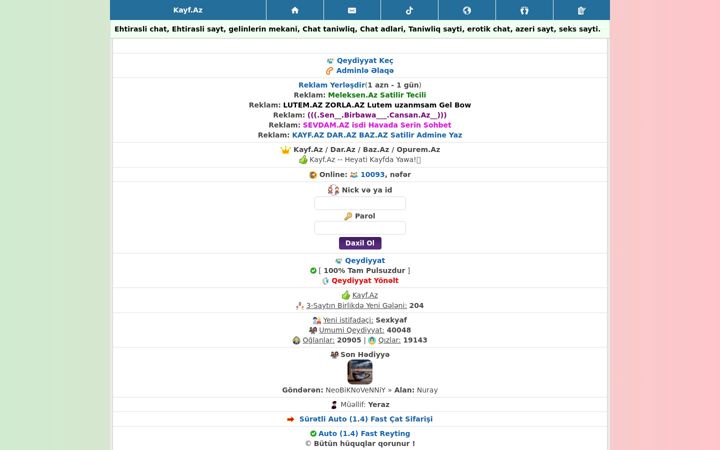Click people icon beside online count 10093
The width and height of the screenshot is (720, 450).
354,174
